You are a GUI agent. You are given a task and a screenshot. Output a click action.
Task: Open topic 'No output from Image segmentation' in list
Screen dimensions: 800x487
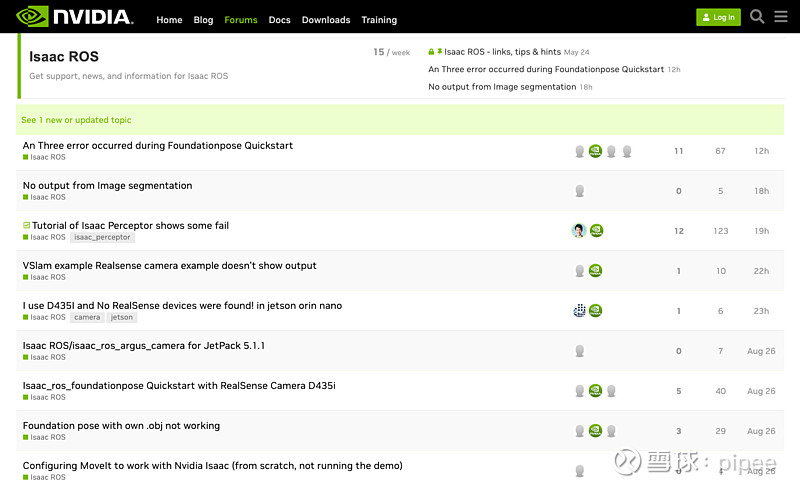click(108, 186)
